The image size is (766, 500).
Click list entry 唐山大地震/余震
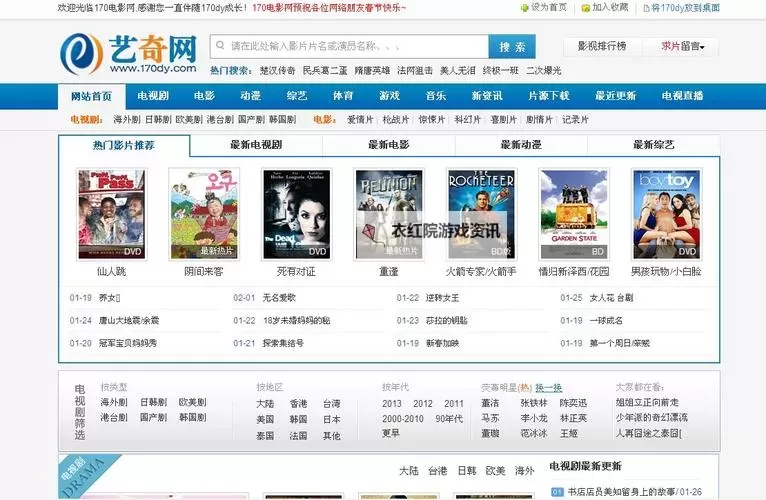click(x=129, y=321)
